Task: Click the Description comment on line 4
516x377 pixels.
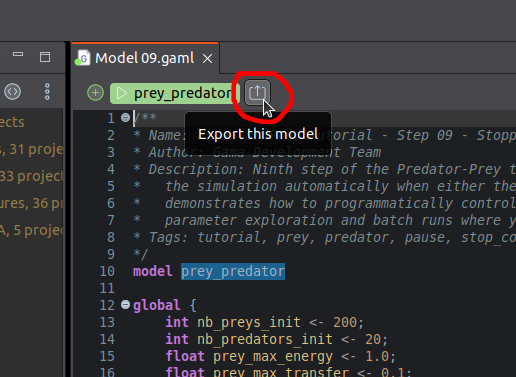Action: click(324, 169)
